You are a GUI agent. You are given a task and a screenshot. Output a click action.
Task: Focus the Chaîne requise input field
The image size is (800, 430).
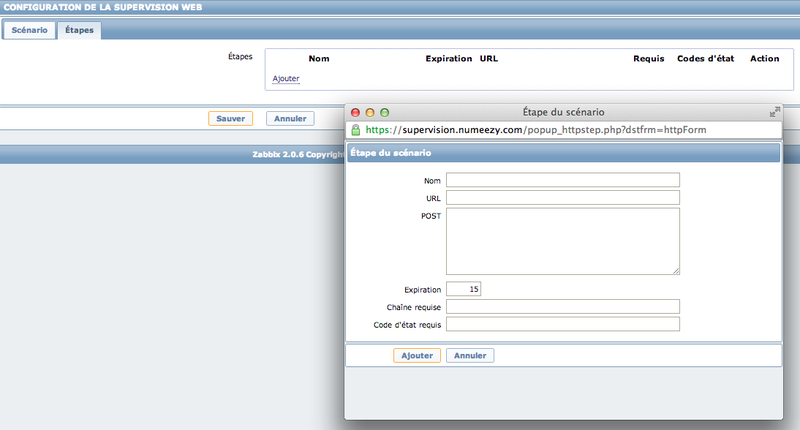pos(563,307)
